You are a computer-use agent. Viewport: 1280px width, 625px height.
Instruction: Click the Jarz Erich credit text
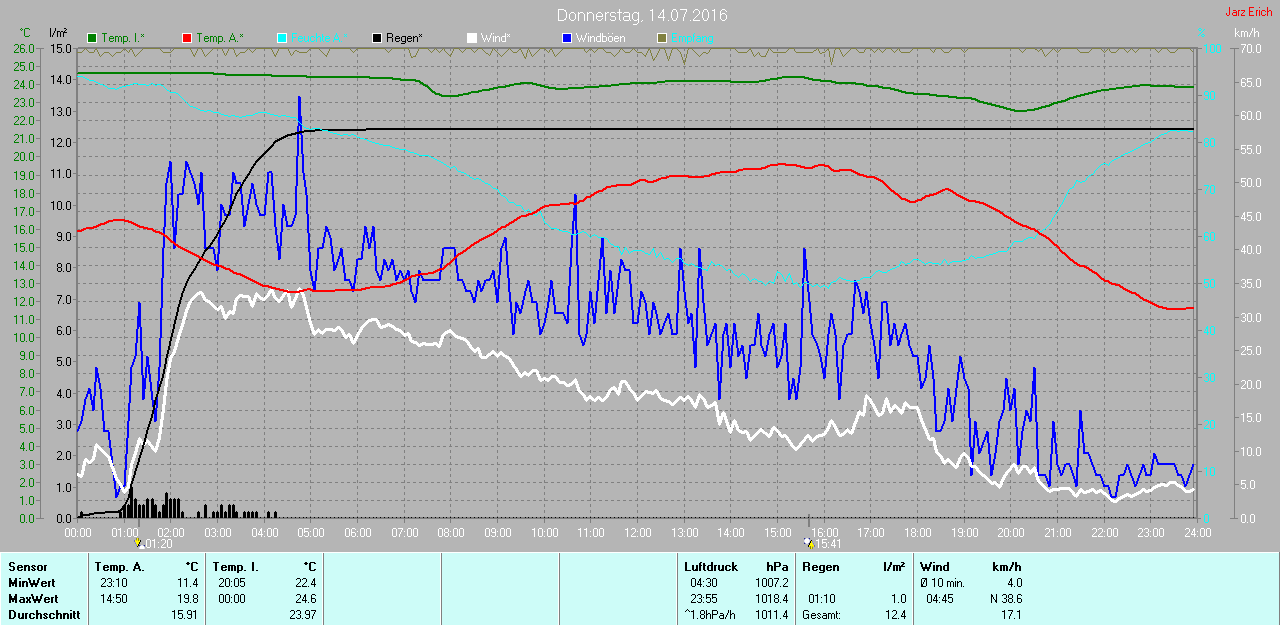[1248, 12]
